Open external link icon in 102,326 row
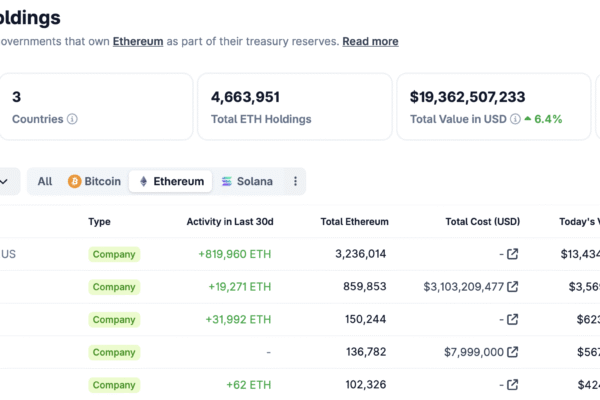The height and width of the screenshot is (400, 600). (513, 385)
